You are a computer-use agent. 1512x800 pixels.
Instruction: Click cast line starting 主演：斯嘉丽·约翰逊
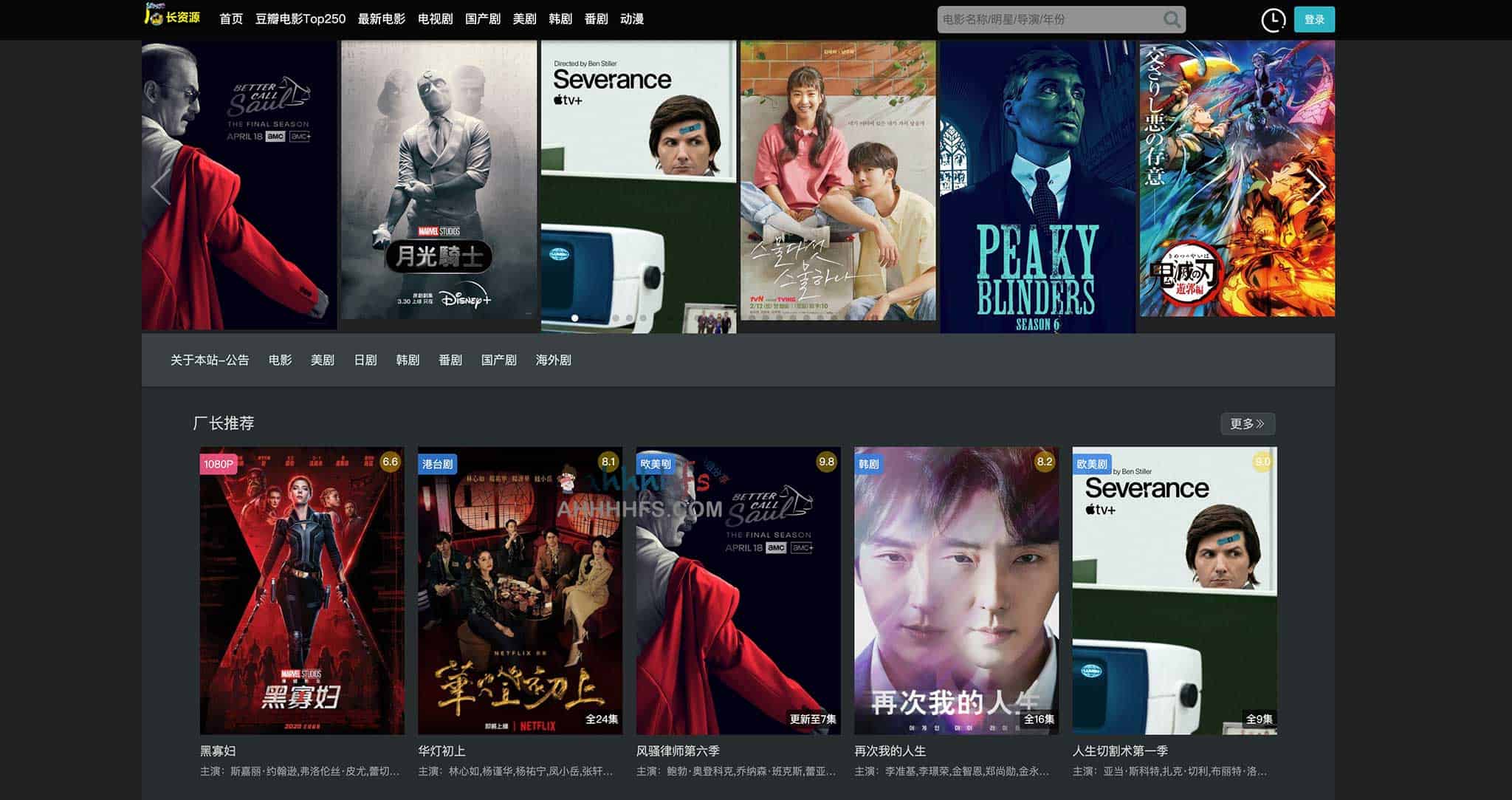point(300,771)
